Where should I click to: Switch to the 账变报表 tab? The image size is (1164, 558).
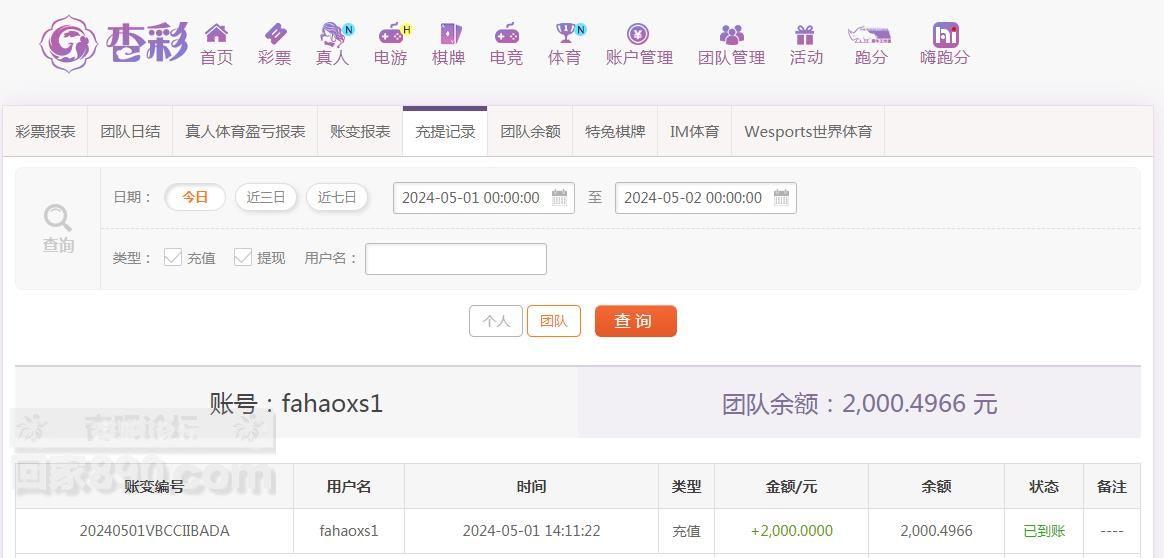point(360,132)
